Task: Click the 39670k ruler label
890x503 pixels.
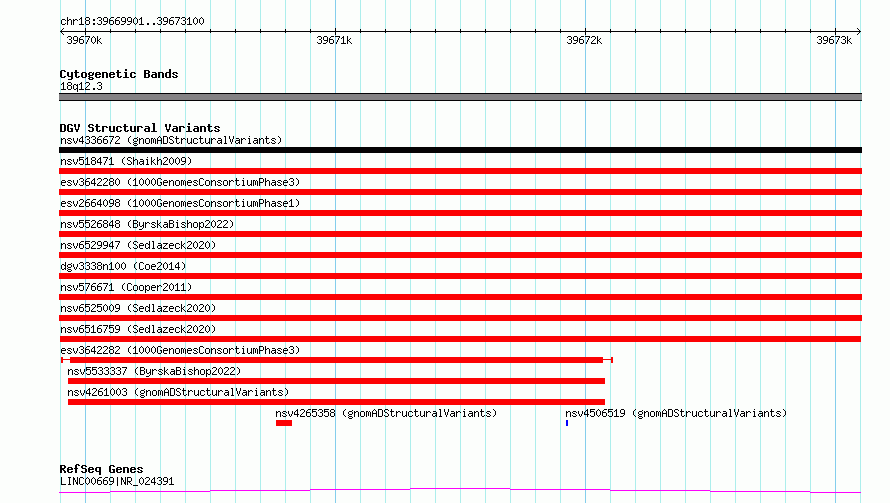Action: click(x=84, y=40)
